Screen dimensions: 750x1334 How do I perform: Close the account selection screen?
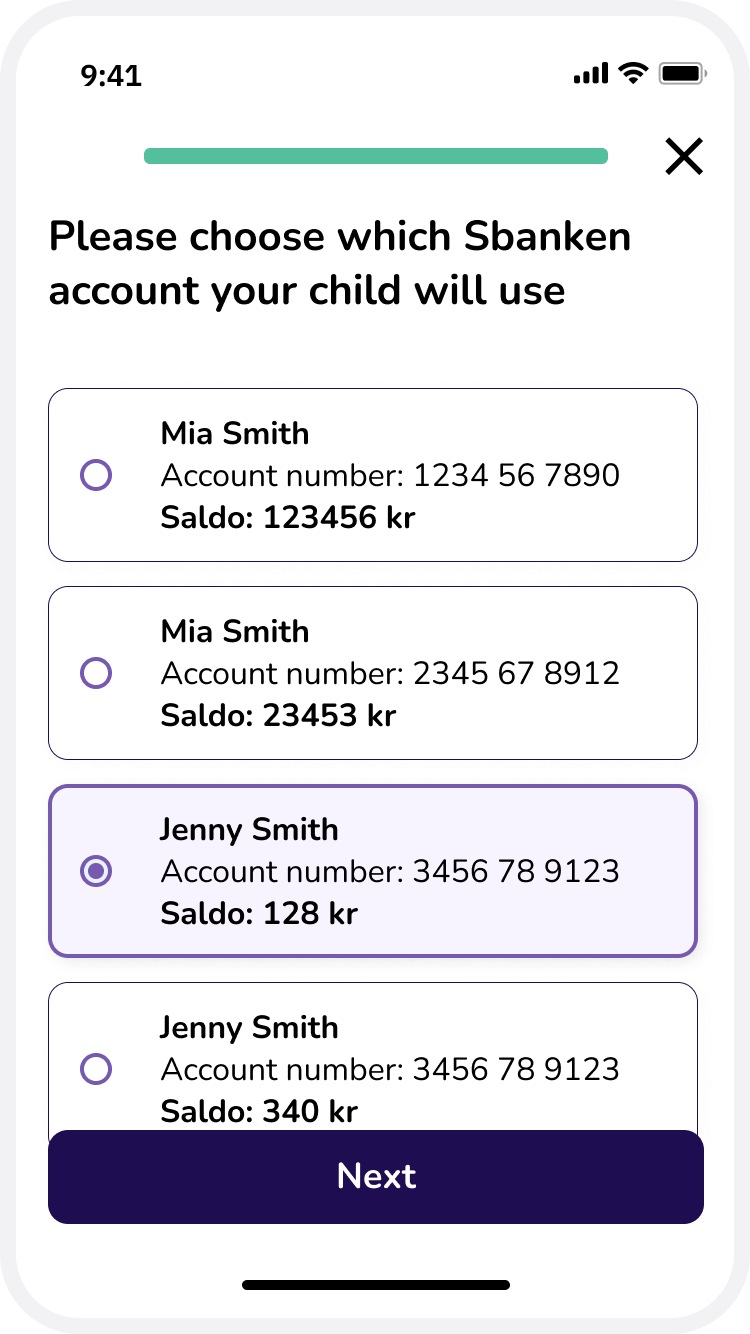coord(684,157)
